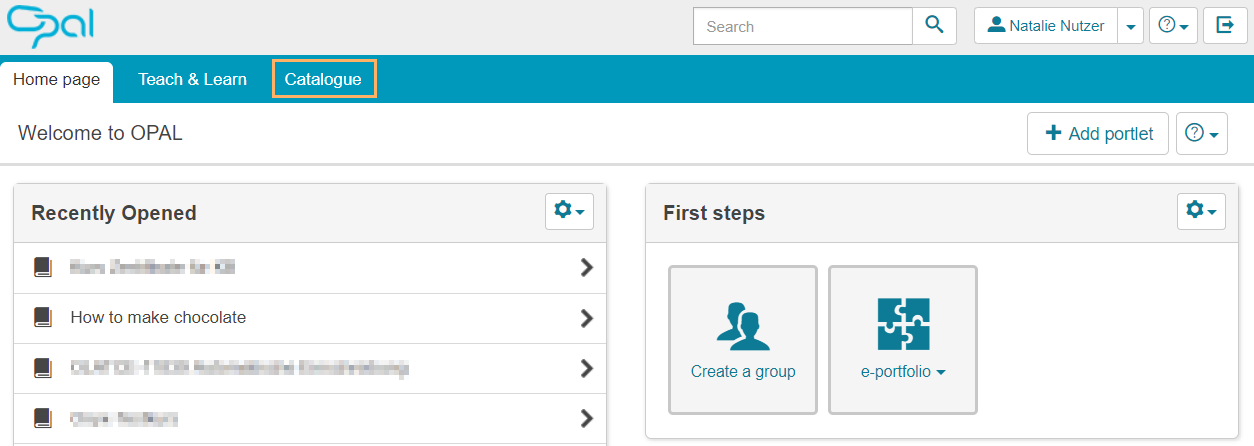Click into the Search input field
This screenshot has width=1254, height=446.
pos(803,27)
